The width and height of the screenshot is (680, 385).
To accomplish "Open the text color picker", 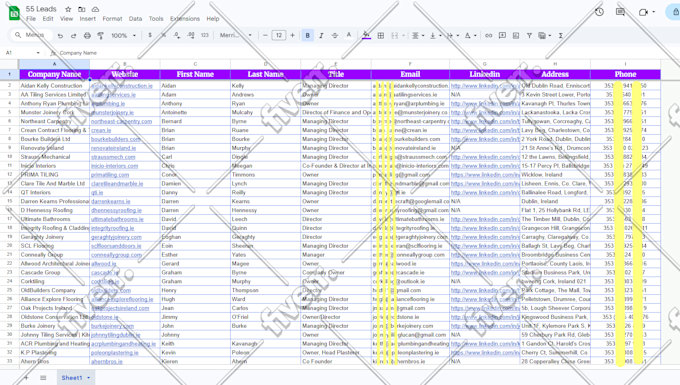I will tap(349, 35).
